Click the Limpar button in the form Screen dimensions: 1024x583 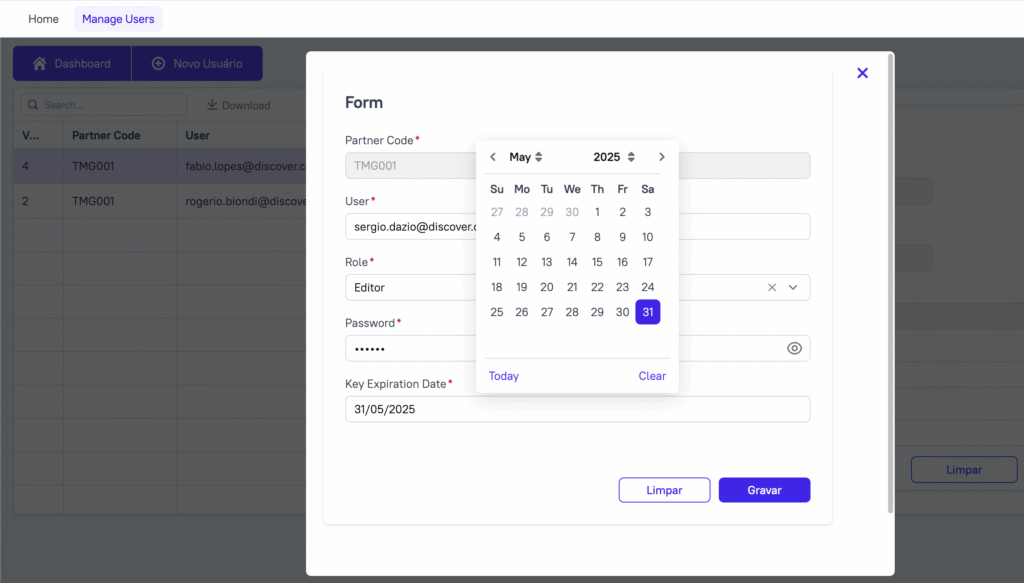tap(664, 490)
